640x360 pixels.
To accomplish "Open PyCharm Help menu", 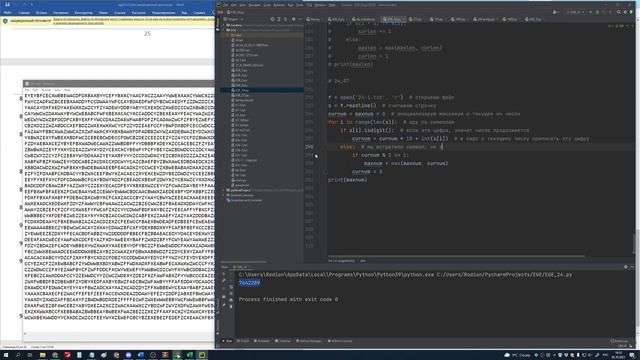I will [332, 5].
